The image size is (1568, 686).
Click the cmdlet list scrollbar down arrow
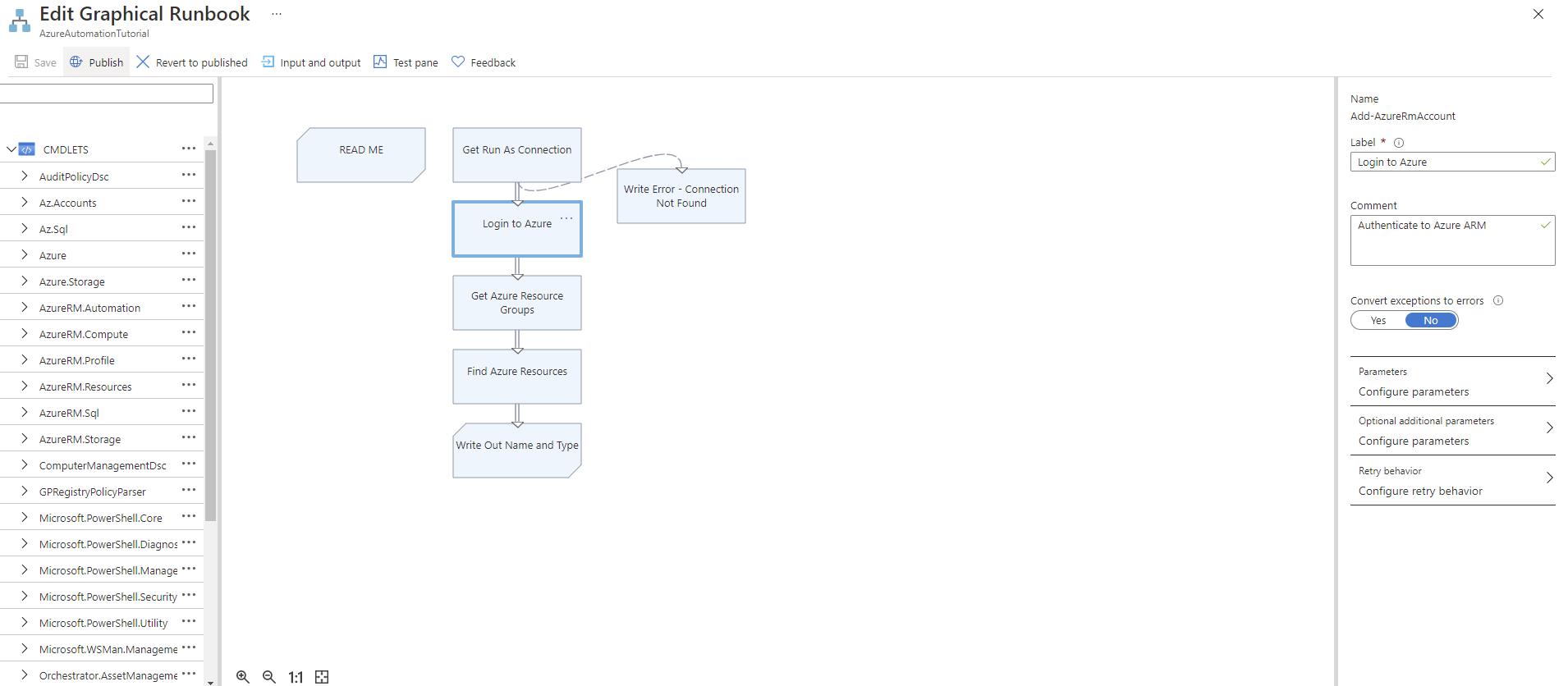pyautogui.click(x=210, y=681)
